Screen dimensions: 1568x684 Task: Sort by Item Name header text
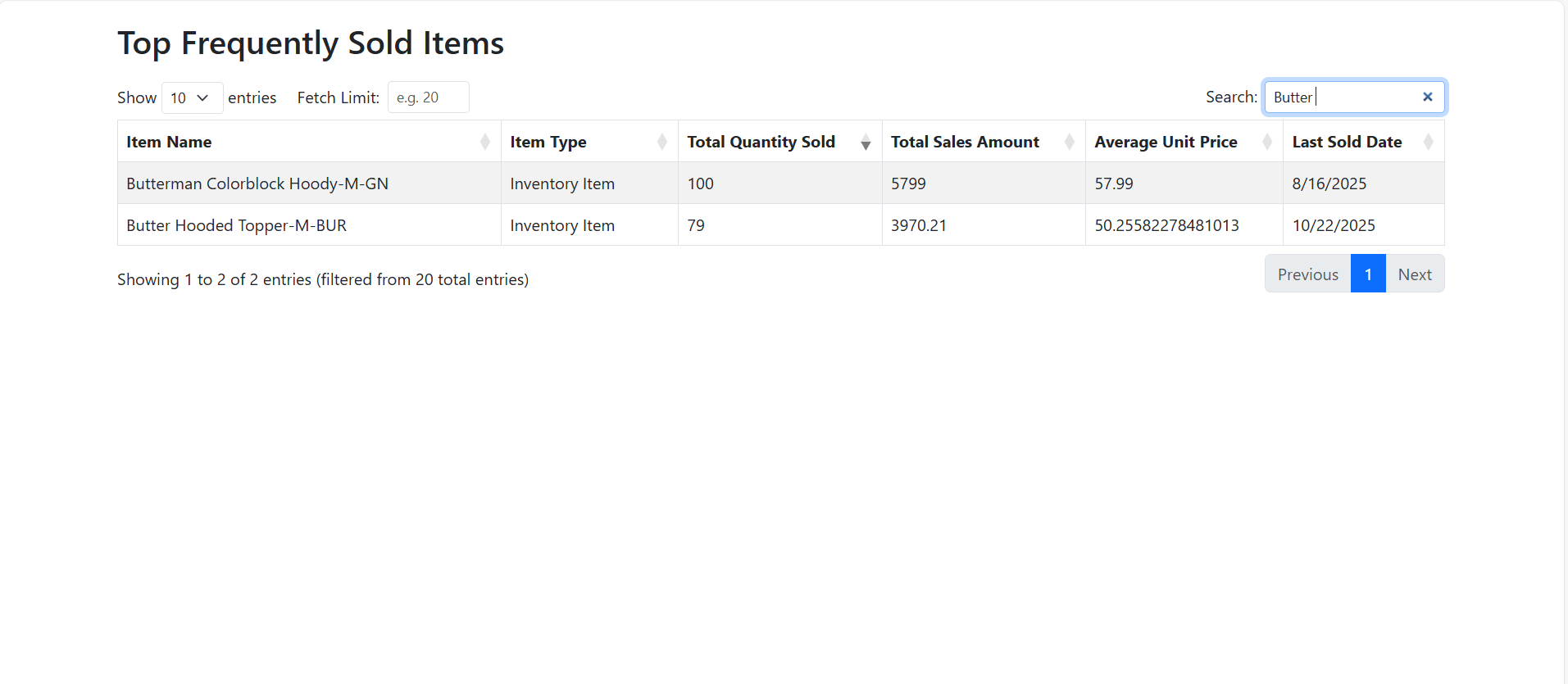click(x=169, y=142)
